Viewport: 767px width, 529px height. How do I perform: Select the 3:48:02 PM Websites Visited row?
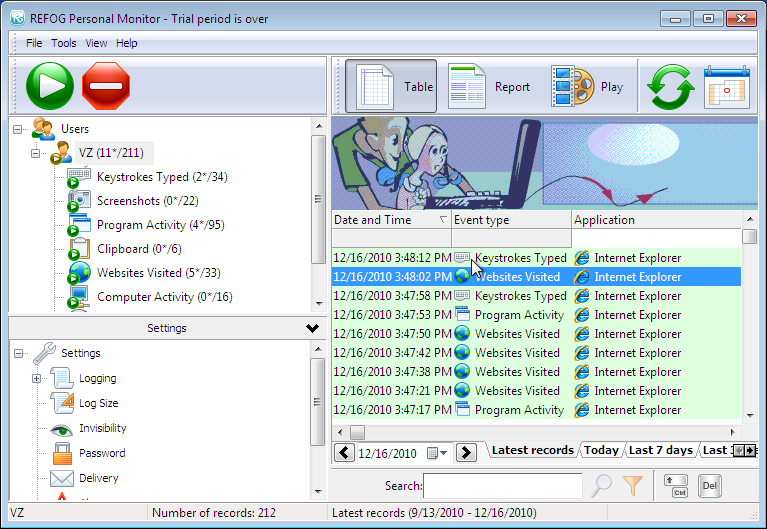point(537,277)
